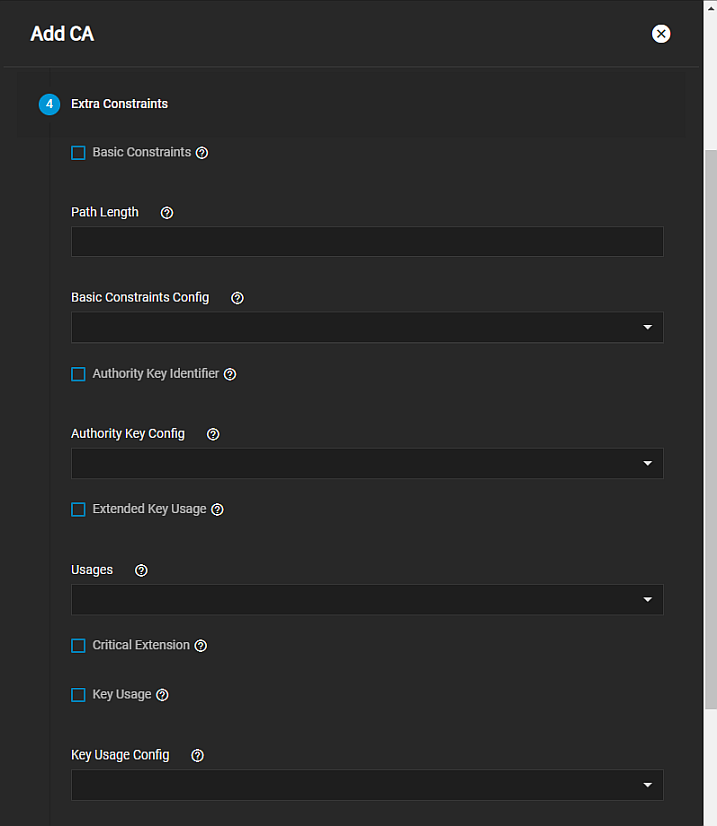Click the help icon beside Usages
717x826 pixels.
pos(141,570)
